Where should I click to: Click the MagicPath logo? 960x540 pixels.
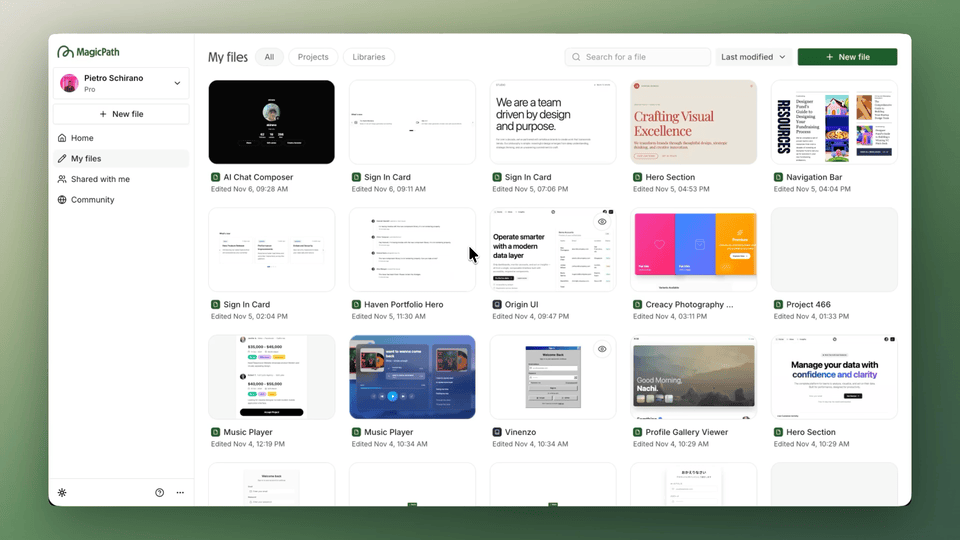[x=88, y=52]
